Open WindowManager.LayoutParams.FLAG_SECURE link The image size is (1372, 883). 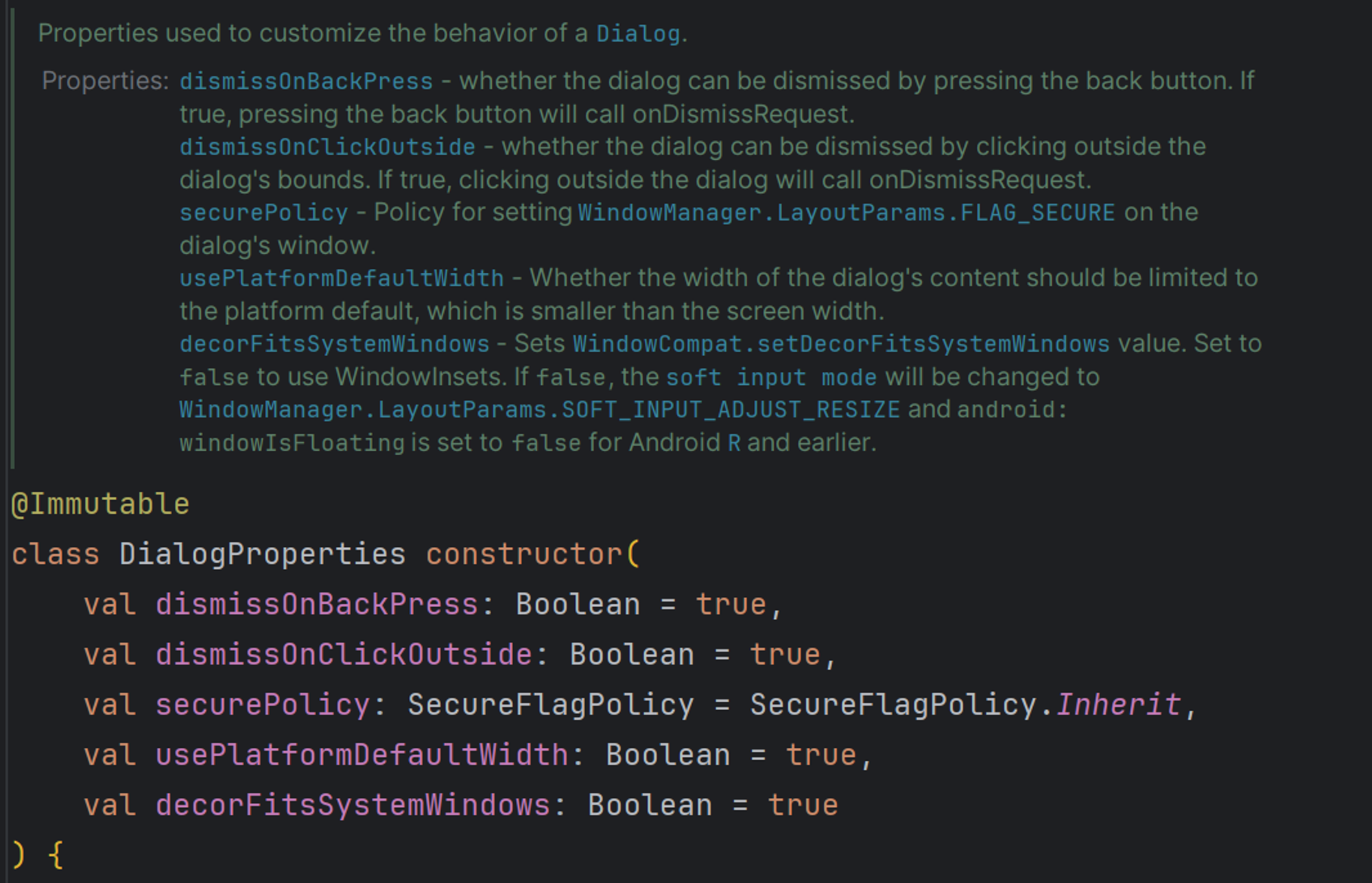pos(846,213)
